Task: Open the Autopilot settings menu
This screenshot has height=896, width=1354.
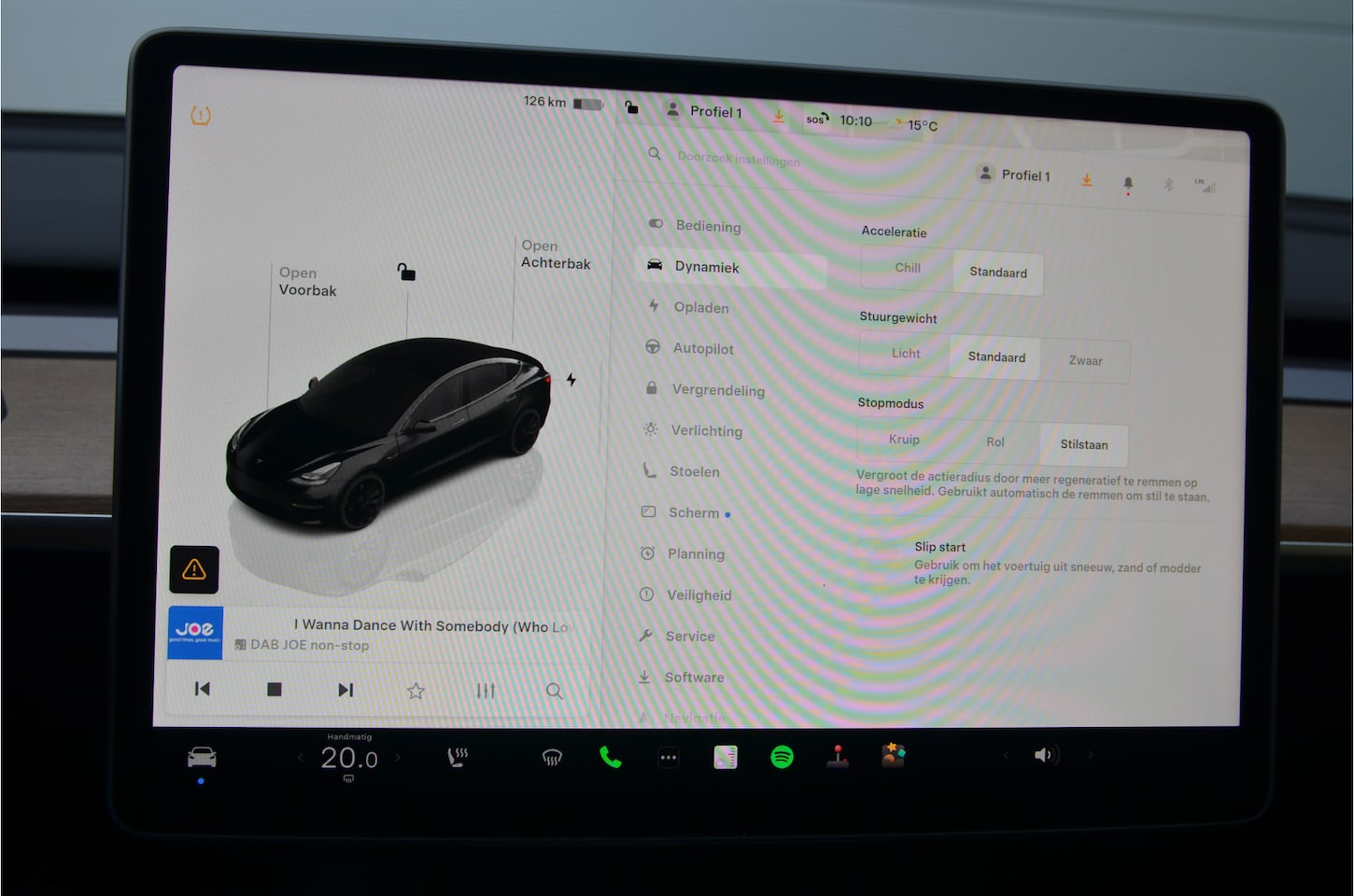Action: (702, 348)
